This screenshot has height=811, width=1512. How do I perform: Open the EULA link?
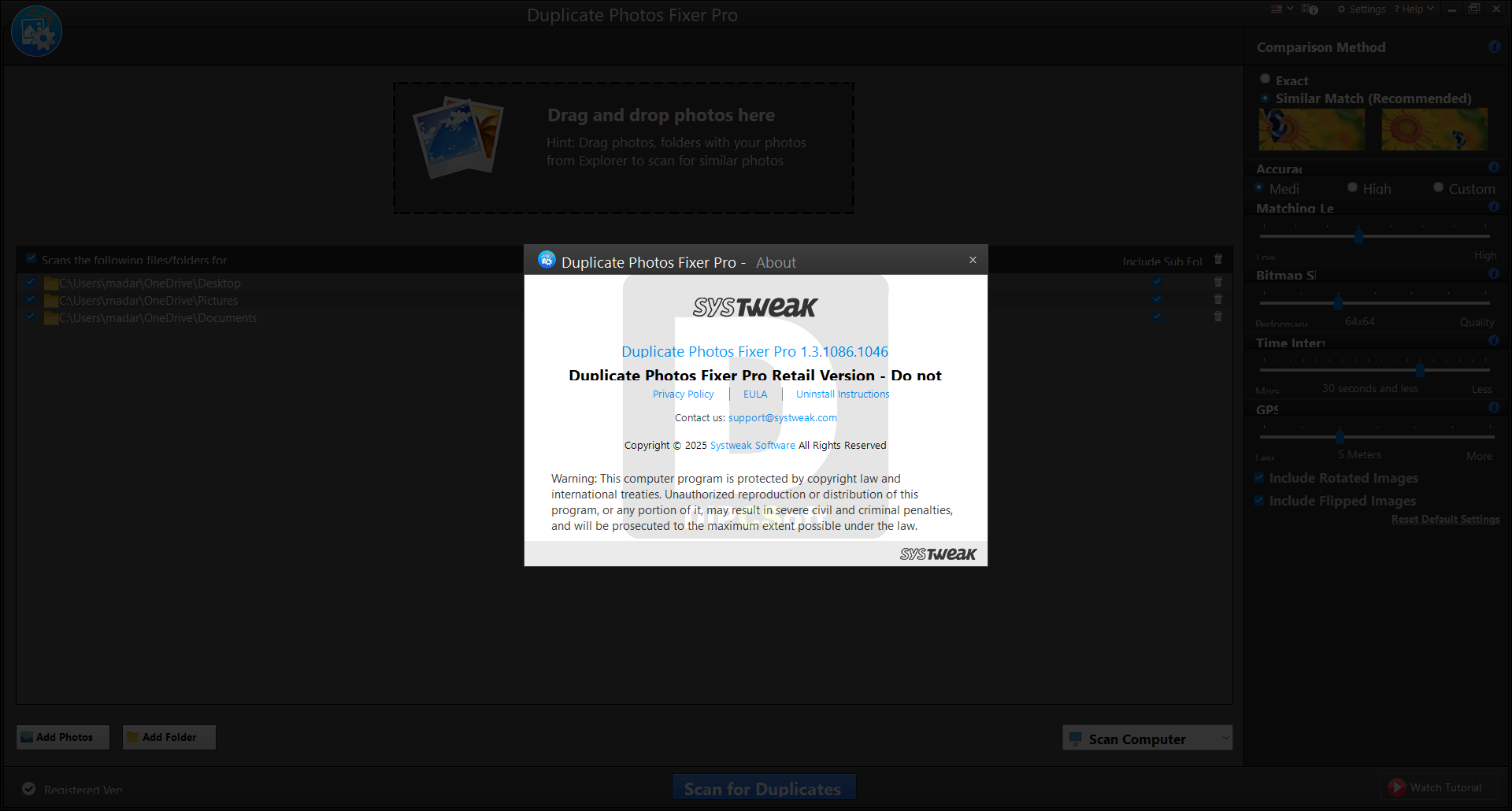tap(755, 394)
